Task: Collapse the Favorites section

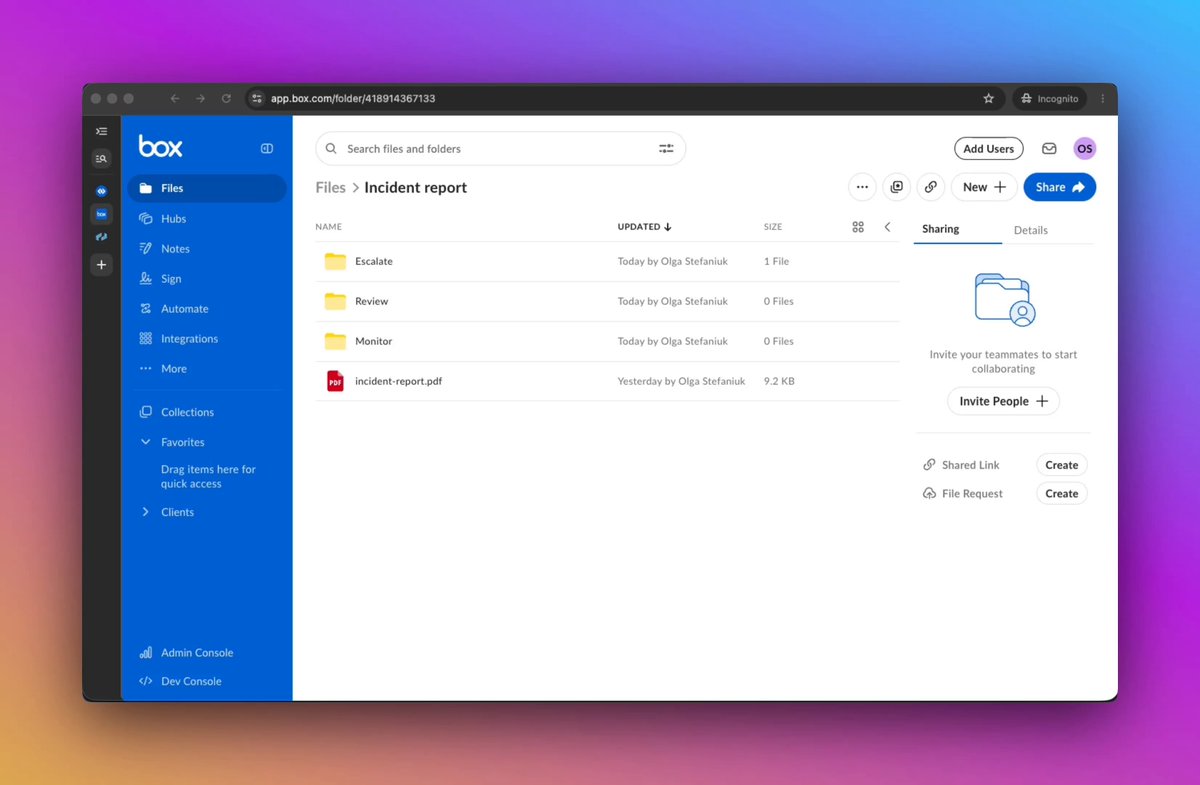Action: (146, 442)
